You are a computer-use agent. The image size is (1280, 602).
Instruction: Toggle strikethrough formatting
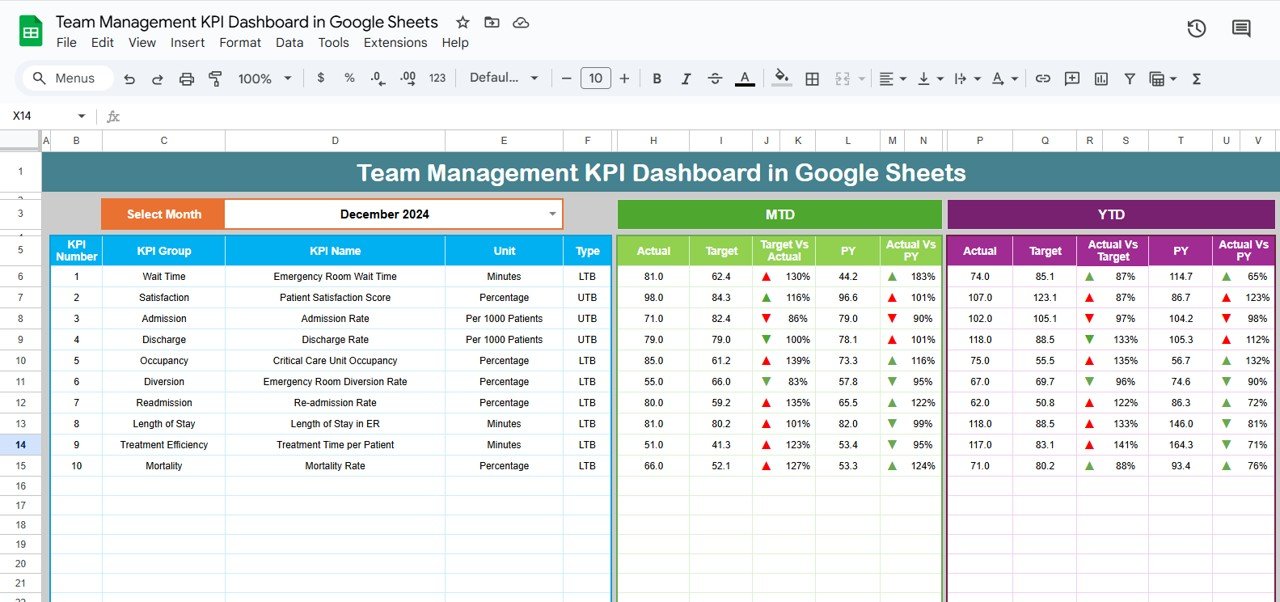(714, 78)
